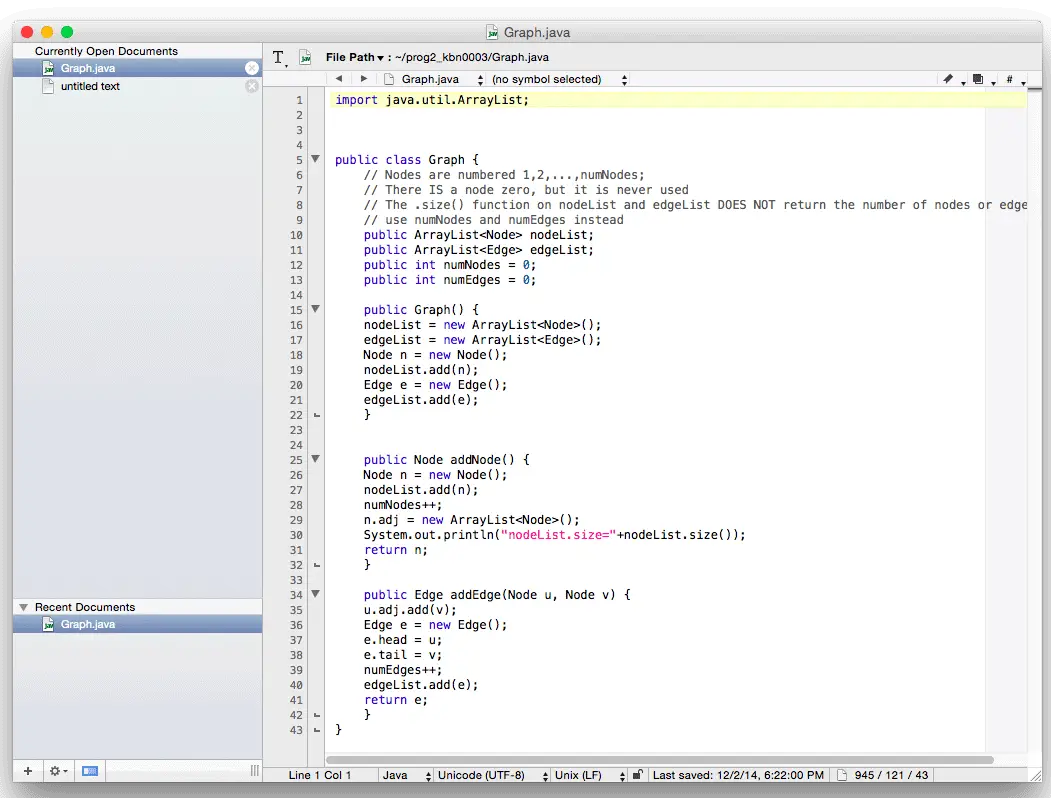This screenshot has width=1051, height=798.
Task: Click the sidebar resize handle grip icon
Action: pyautogui.click(x=255, y=771)
